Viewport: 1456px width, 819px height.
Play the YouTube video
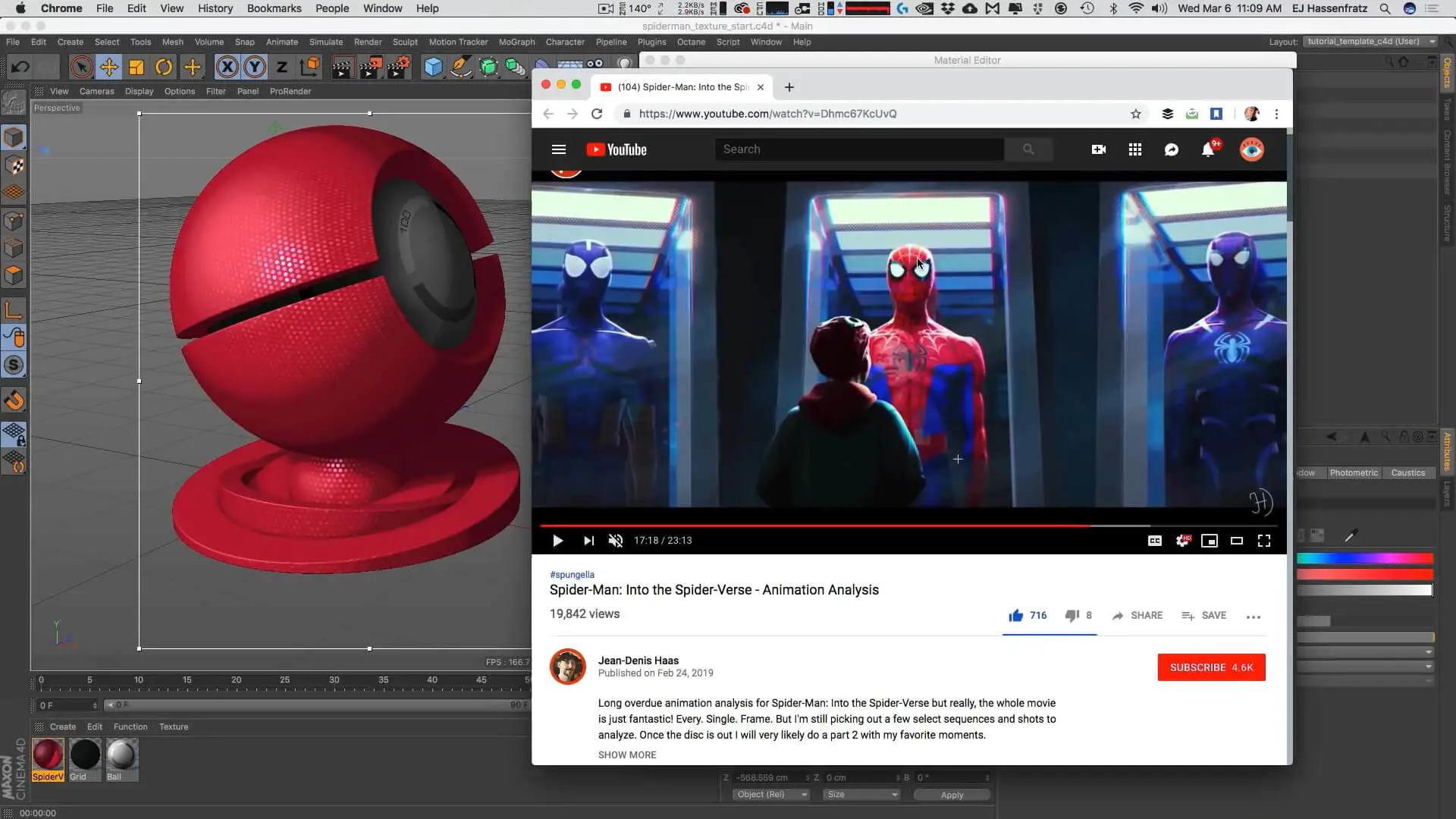pyautogui.click(x=557, y=541)
